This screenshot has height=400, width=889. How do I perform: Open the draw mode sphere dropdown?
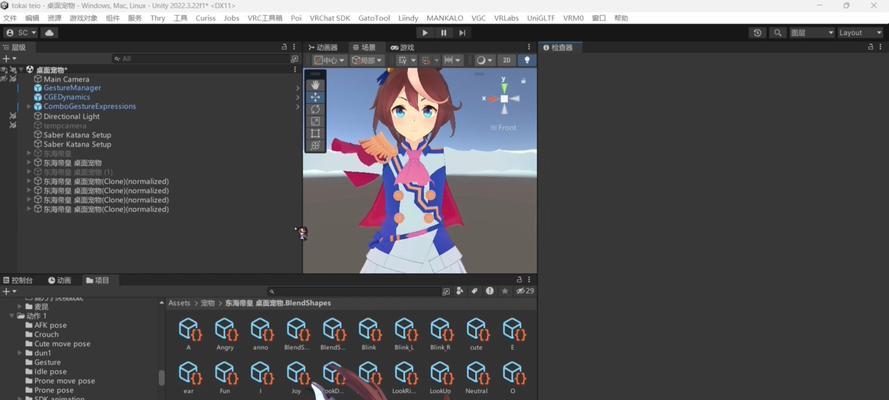(485, 60)
